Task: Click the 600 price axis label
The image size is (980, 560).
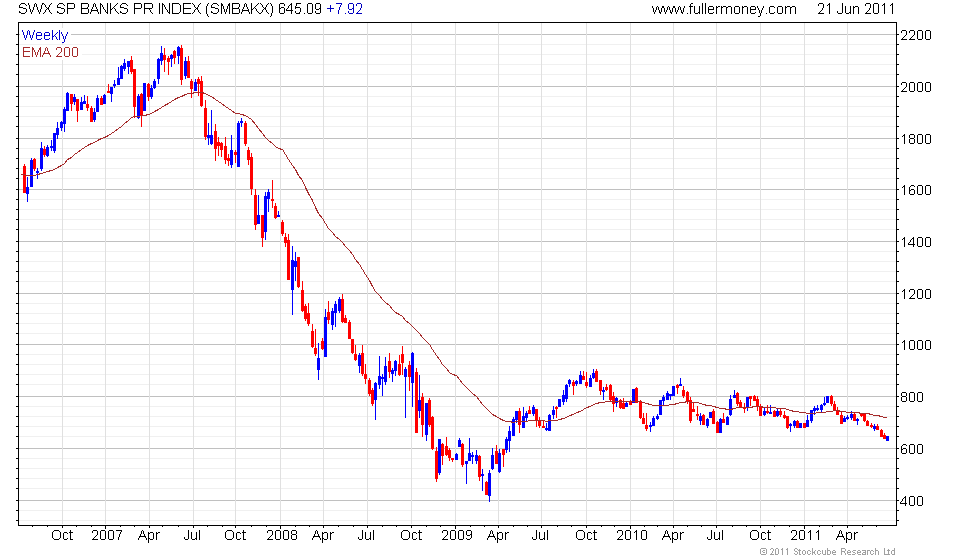Action: click(x=912, y=449)
